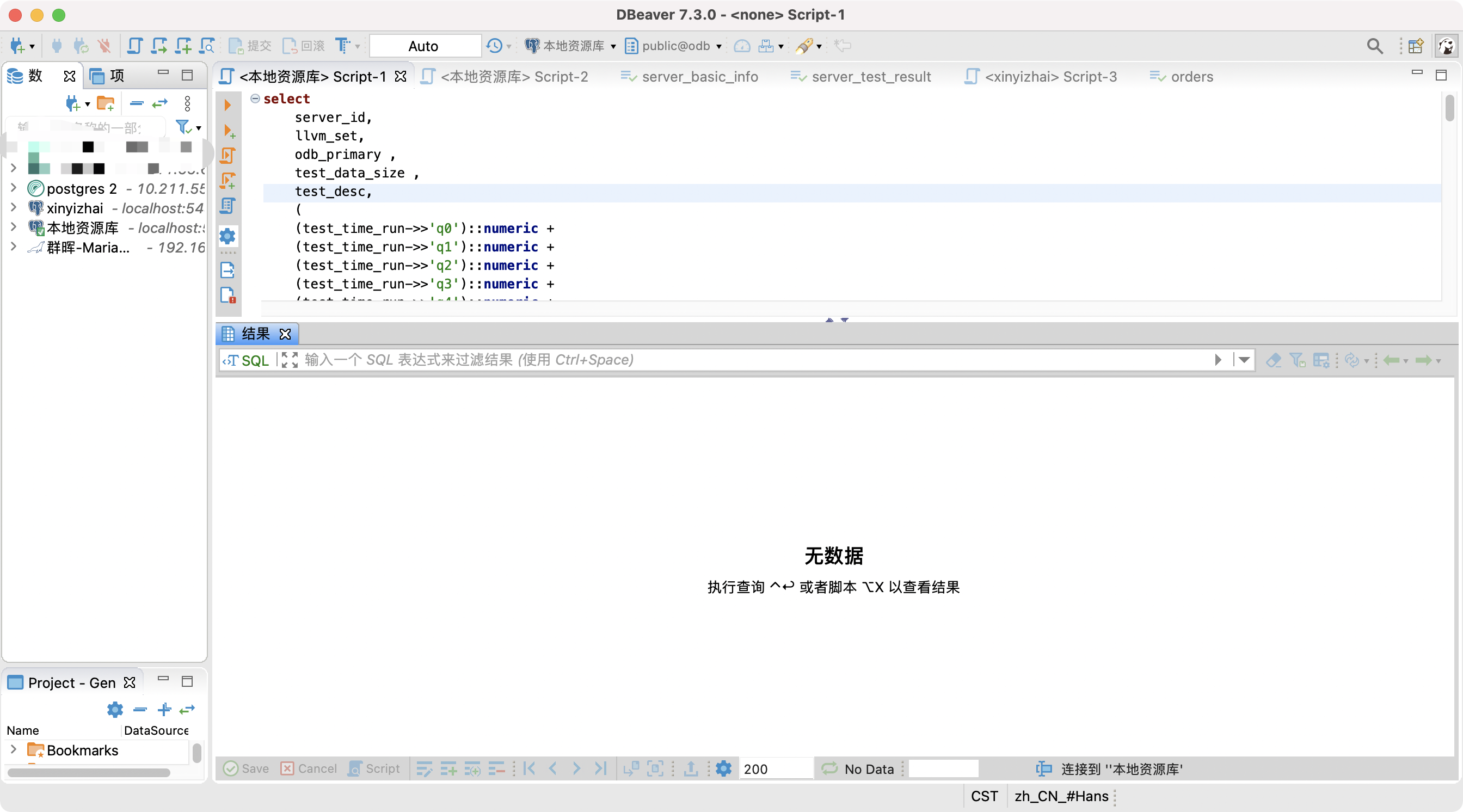Screen dimensions: 1463x812
Task: Toggle auto-commit mode Auto
Action: pos(424,46)
